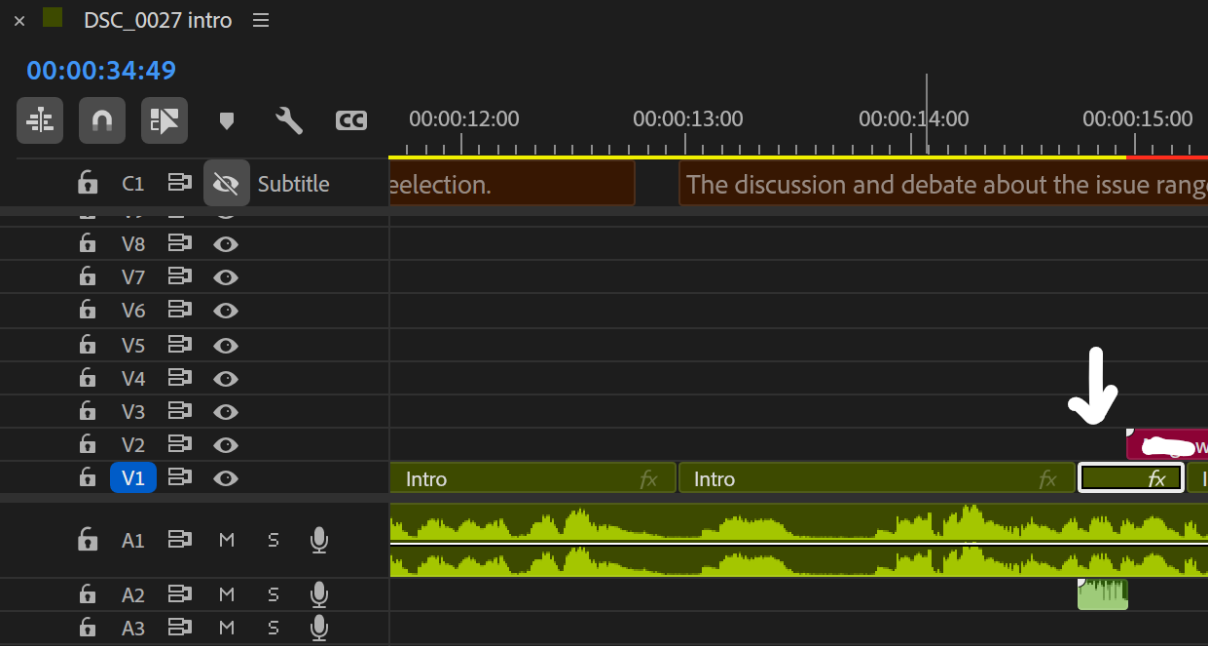Screen dimensions: 1208x646
Task: Lock the A2 audio track
Action: 87,594
